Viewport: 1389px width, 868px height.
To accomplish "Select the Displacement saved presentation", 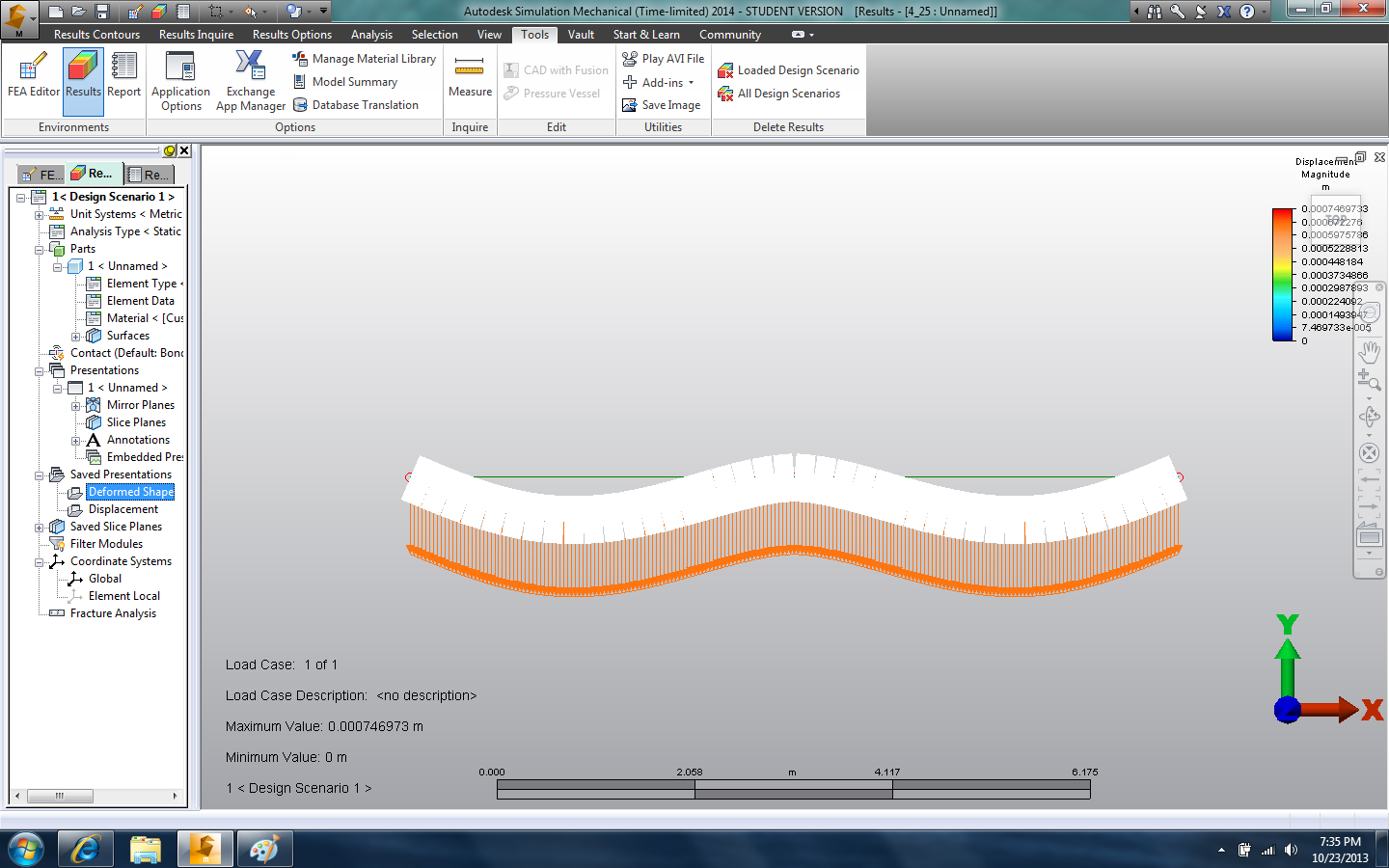I will click(123, 509).
